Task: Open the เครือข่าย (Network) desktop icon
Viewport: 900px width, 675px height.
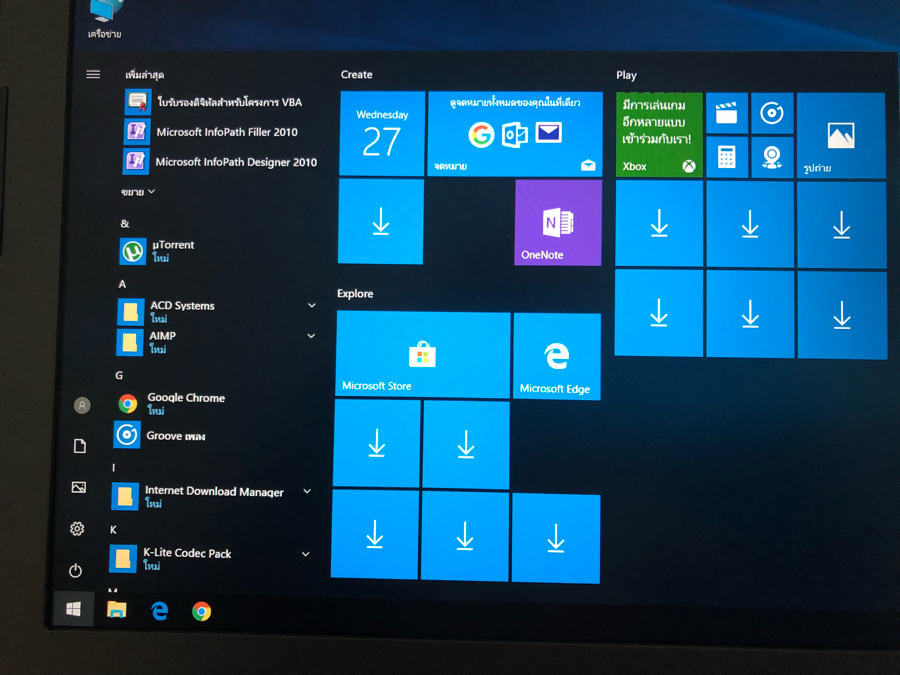Action: [x=105, y=19]
